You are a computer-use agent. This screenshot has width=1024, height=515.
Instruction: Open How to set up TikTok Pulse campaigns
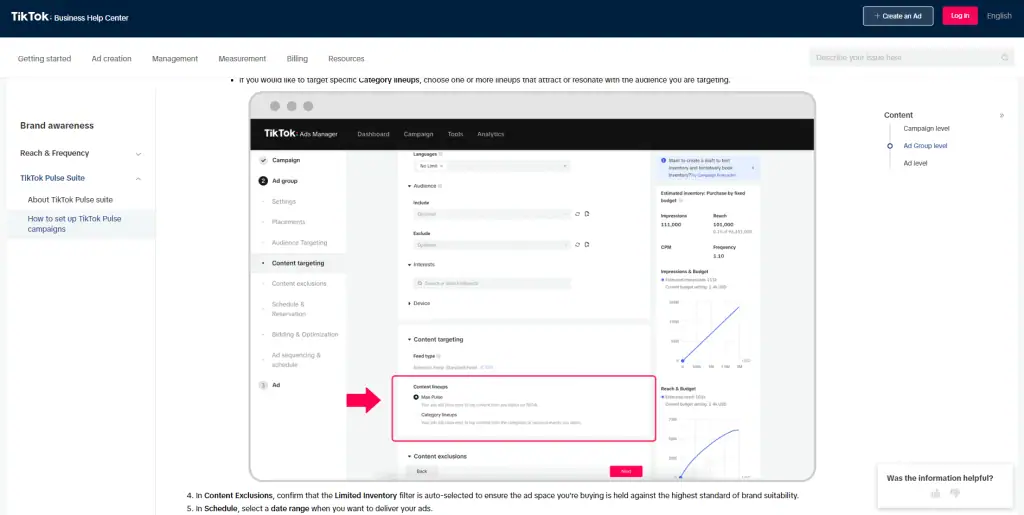[x=74, y=224]
